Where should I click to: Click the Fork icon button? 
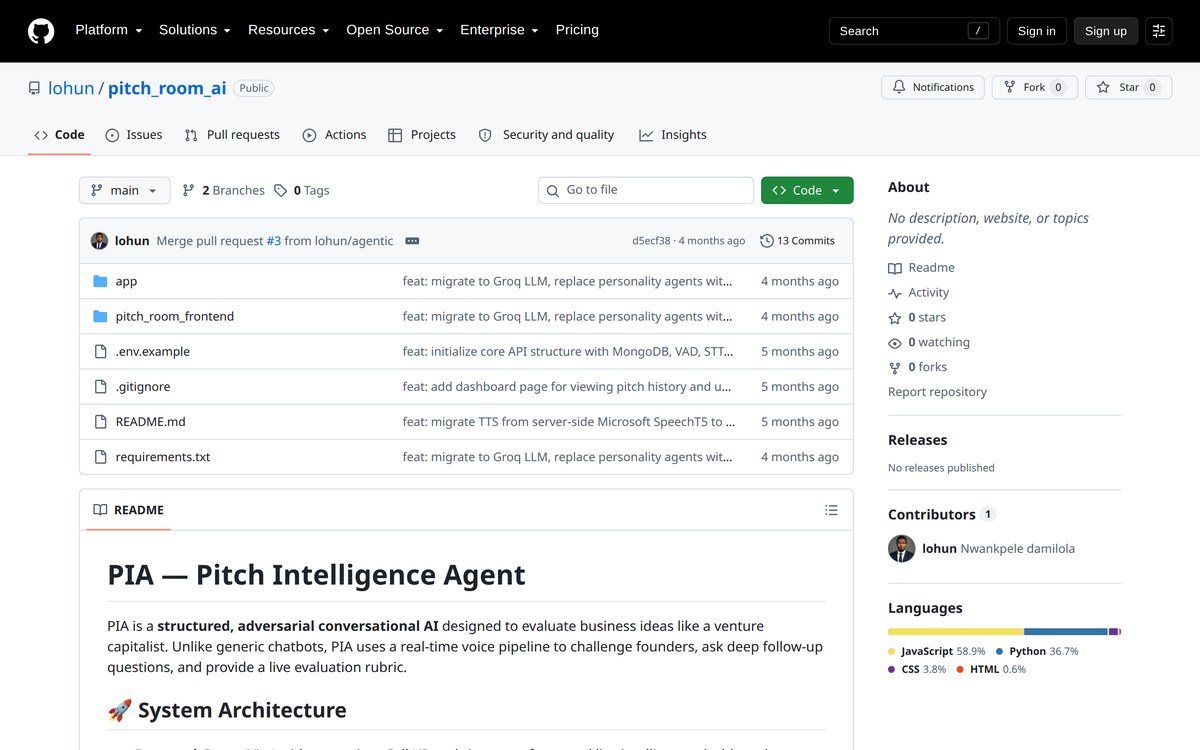point(1035,87)
